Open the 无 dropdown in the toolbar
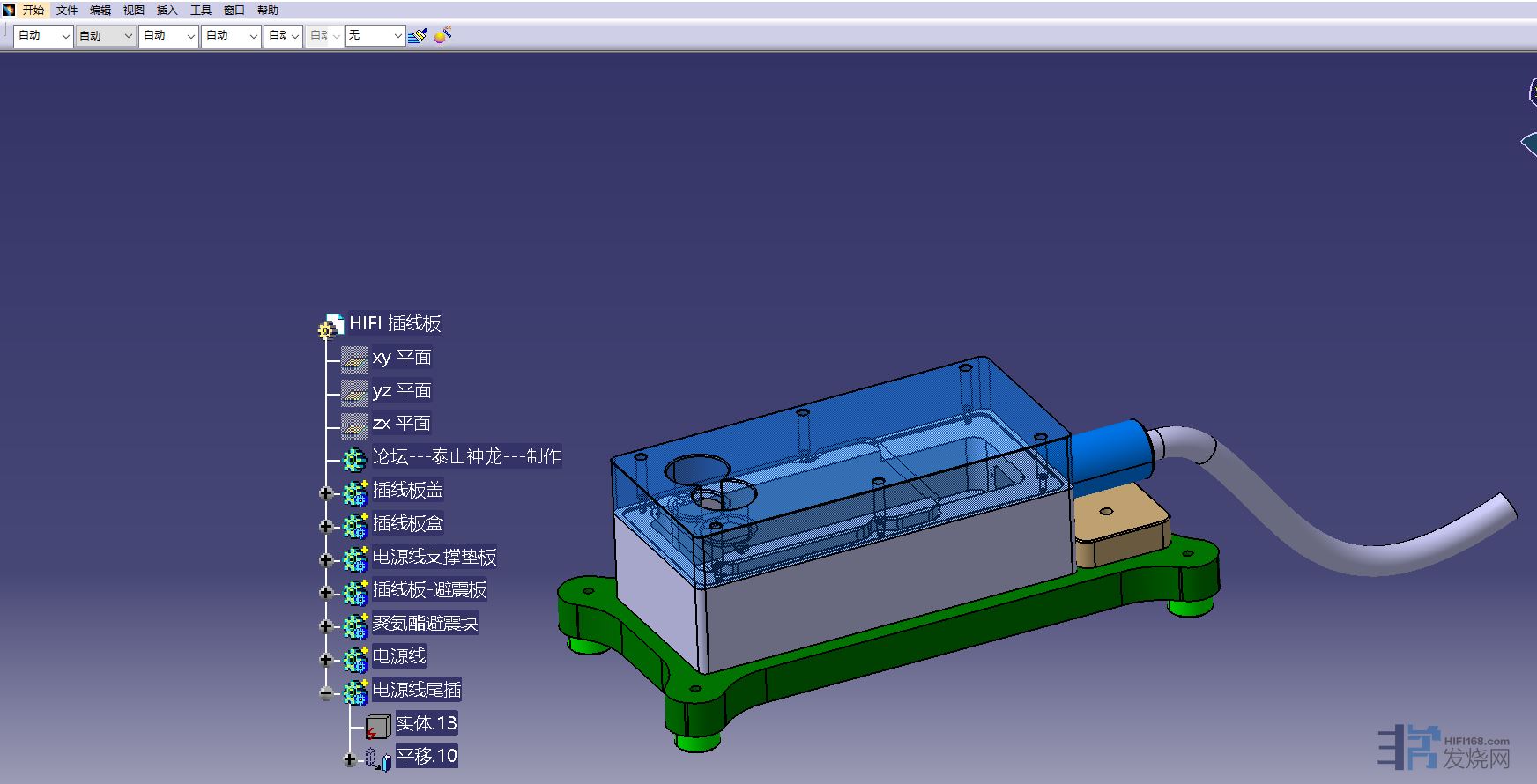This screenshot has width=1537, height=784. coord(397,35)
